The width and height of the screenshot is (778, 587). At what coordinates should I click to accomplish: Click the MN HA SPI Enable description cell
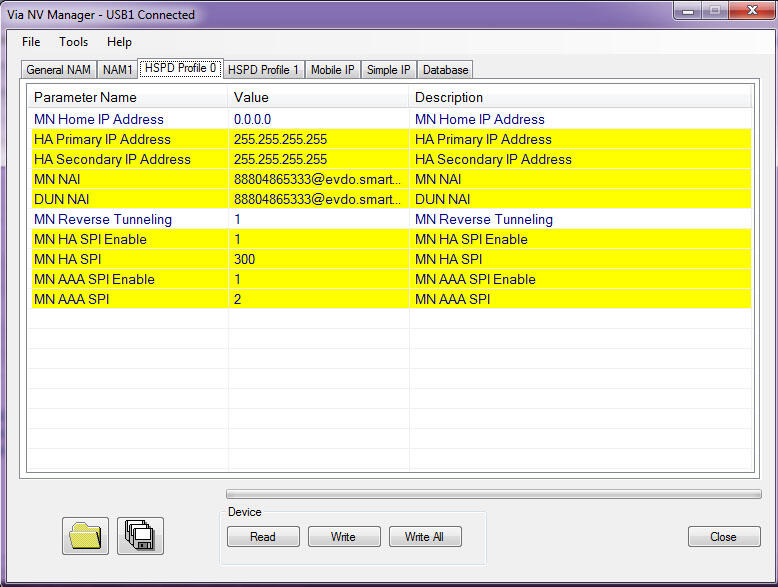pos(581,239)
